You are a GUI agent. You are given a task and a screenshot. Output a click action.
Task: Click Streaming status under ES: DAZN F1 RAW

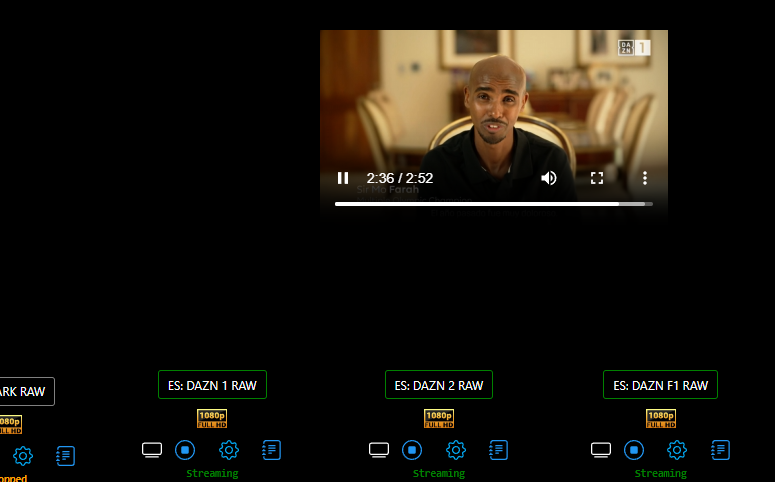pyautogui.click(x=661, y=474)
